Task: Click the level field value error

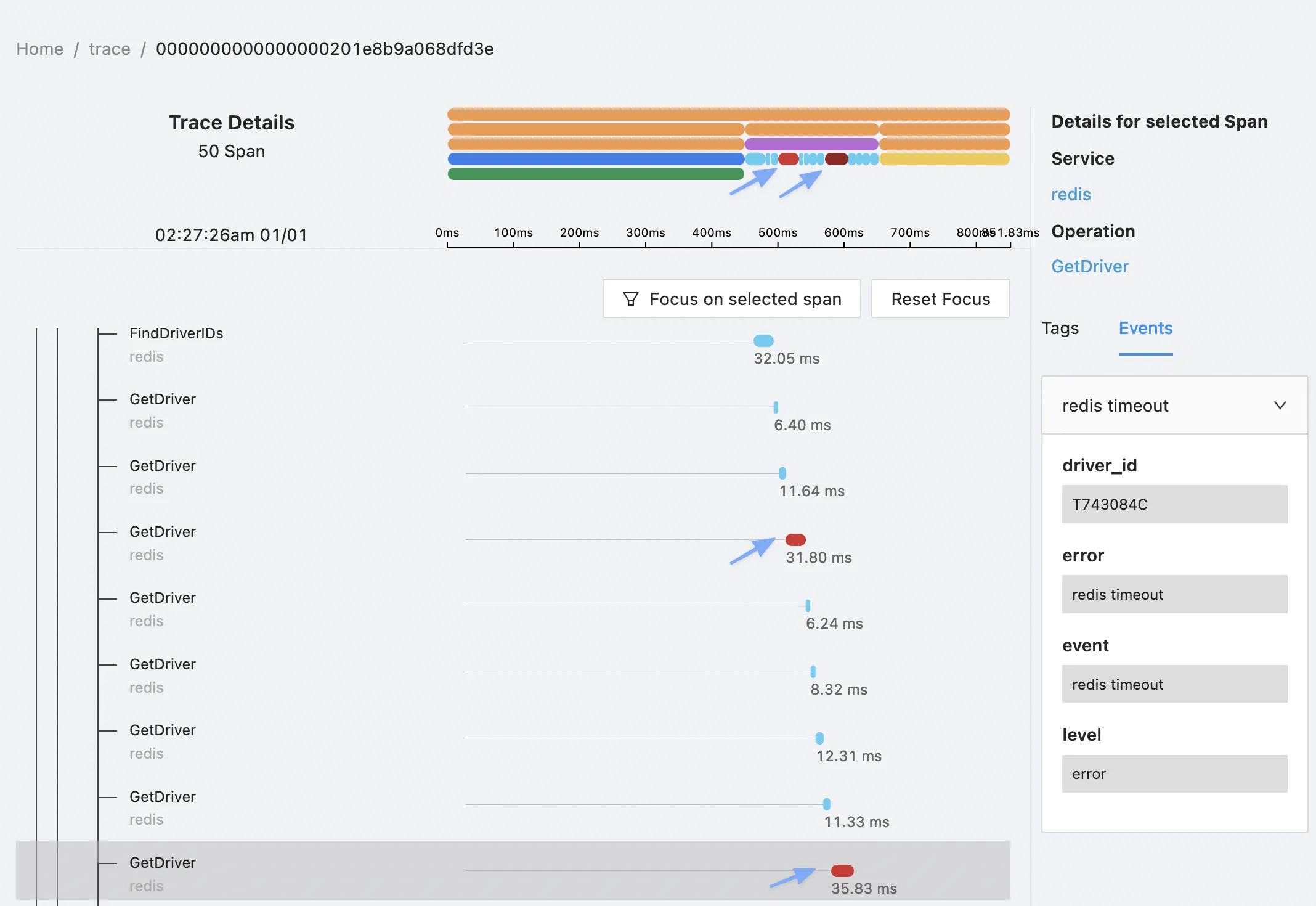Action: 1174,773
